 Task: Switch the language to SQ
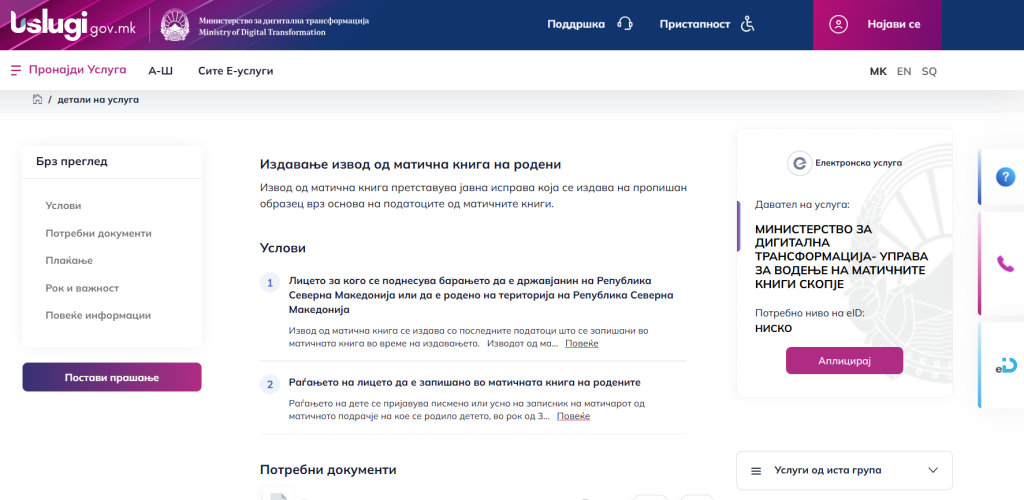pos(929,71)
